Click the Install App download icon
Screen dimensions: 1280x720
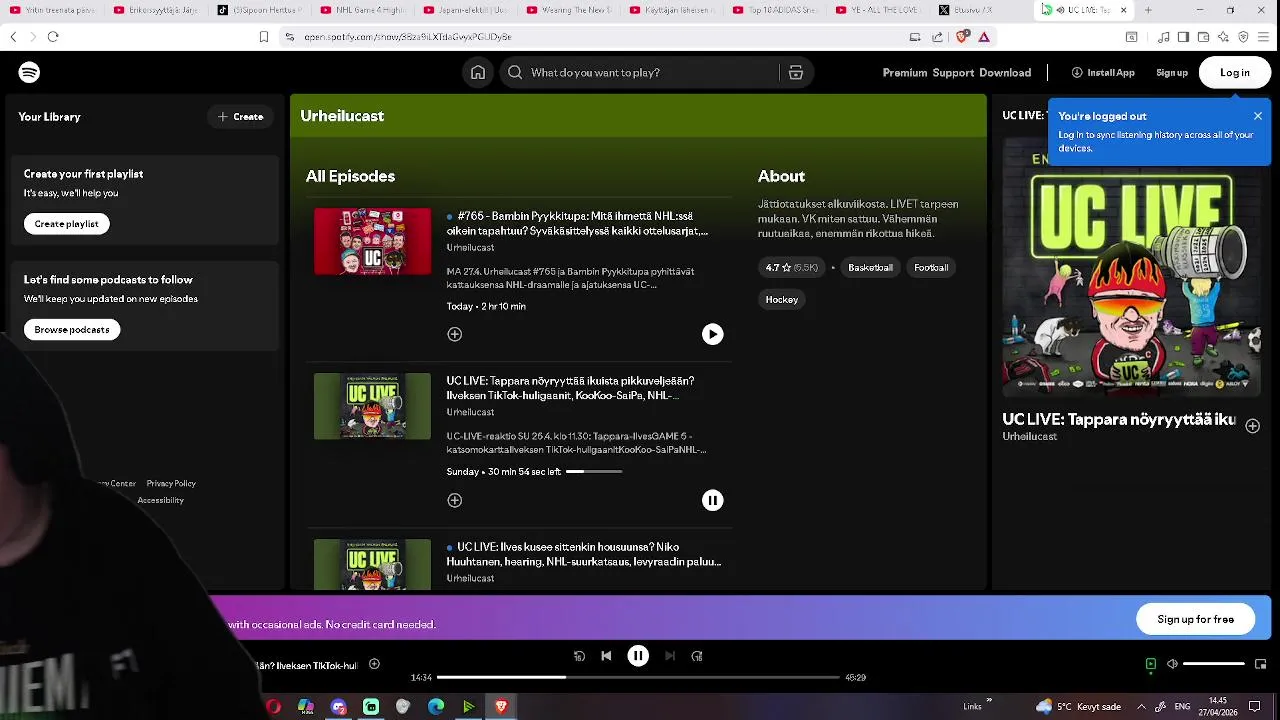(1077, 72)
